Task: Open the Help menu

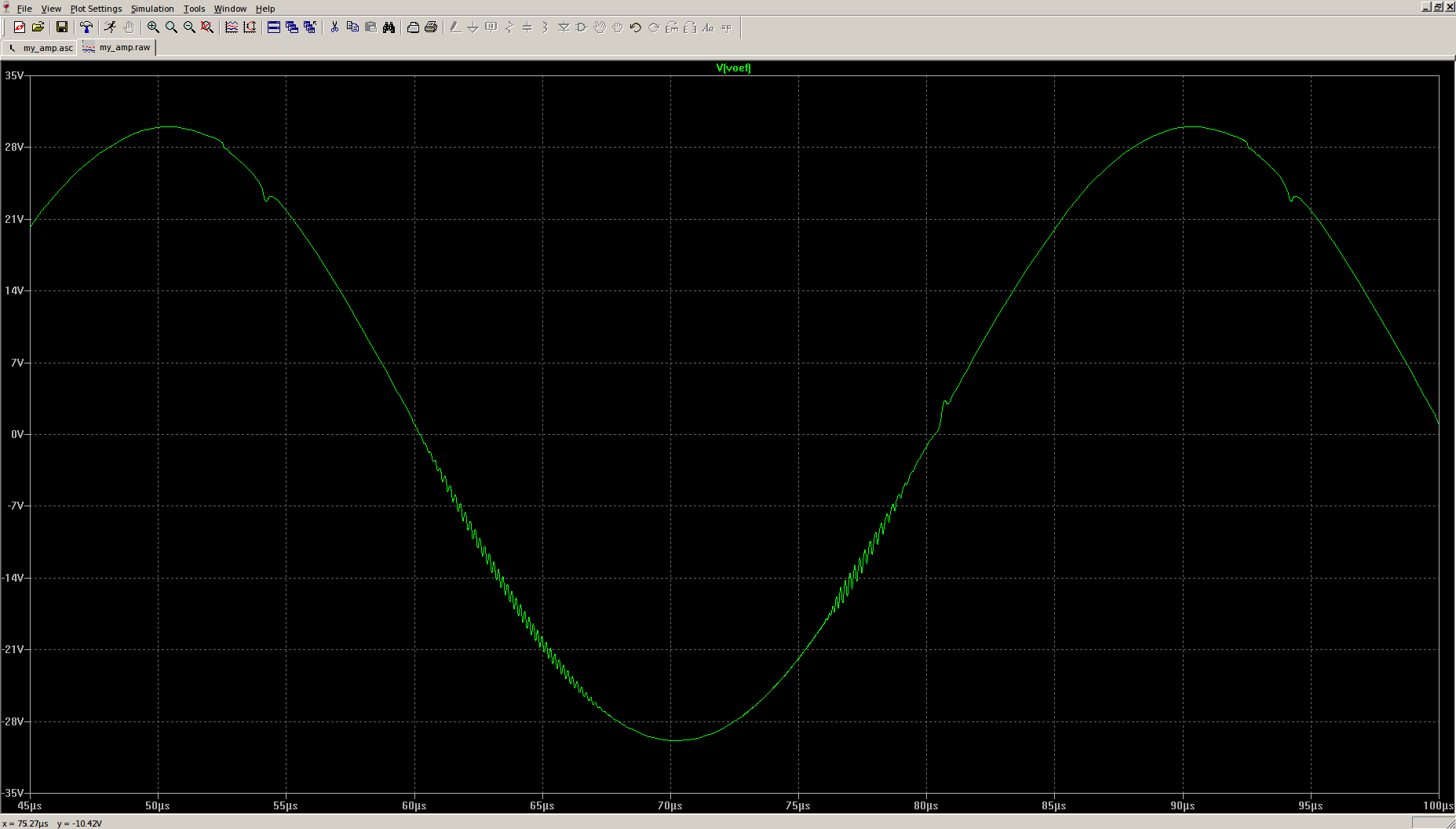Action: click(265, 9)
